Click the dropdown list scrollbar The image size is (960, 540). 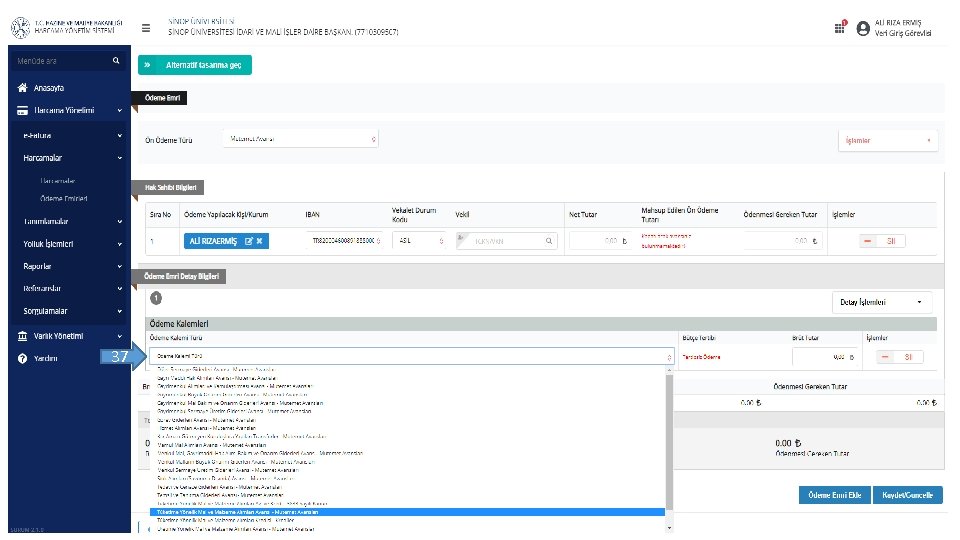[x=669, y=442]
